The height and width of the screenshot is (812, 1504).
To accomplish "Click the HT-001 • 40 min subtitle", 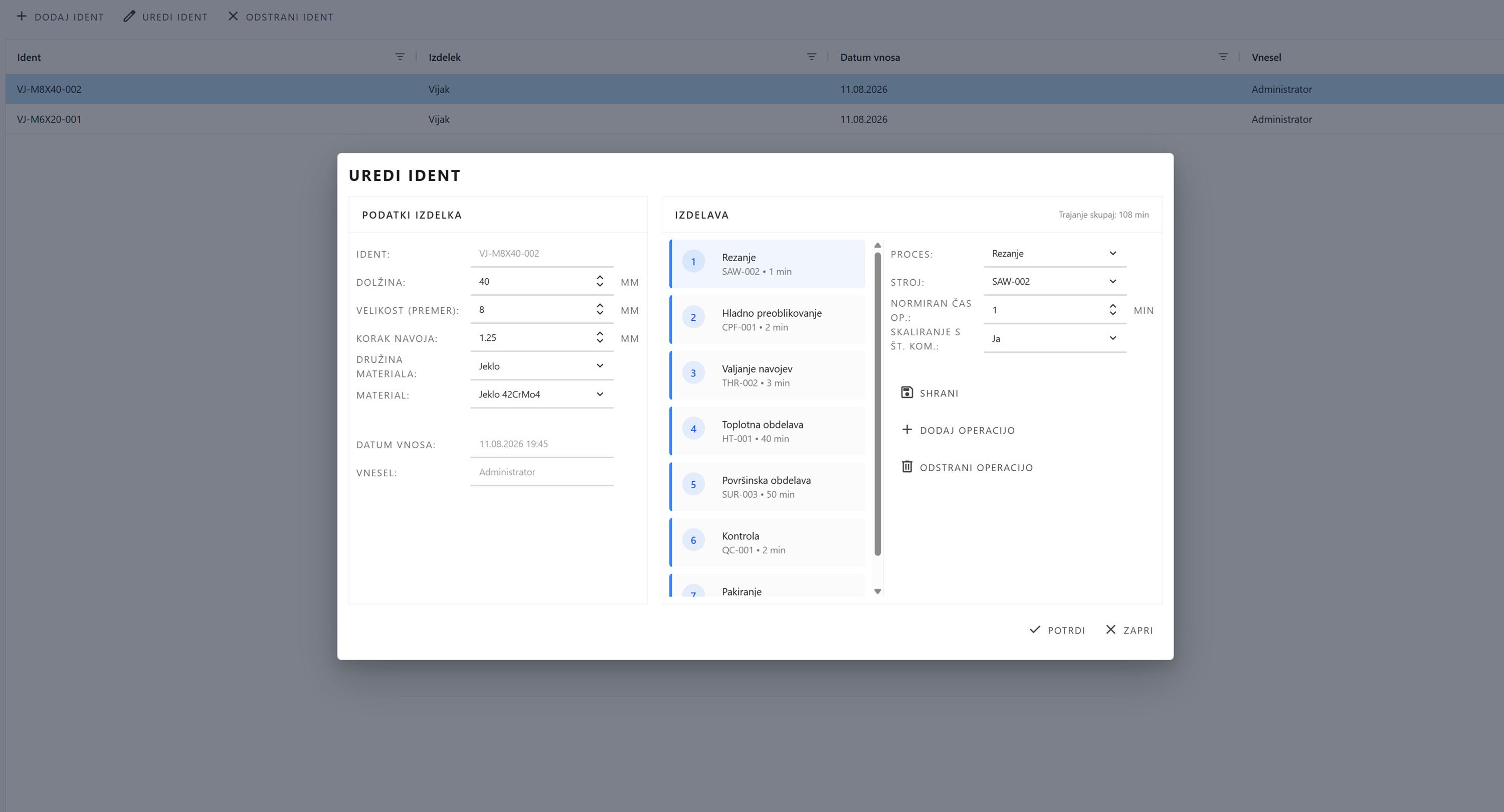I will [x=756, y=439].
